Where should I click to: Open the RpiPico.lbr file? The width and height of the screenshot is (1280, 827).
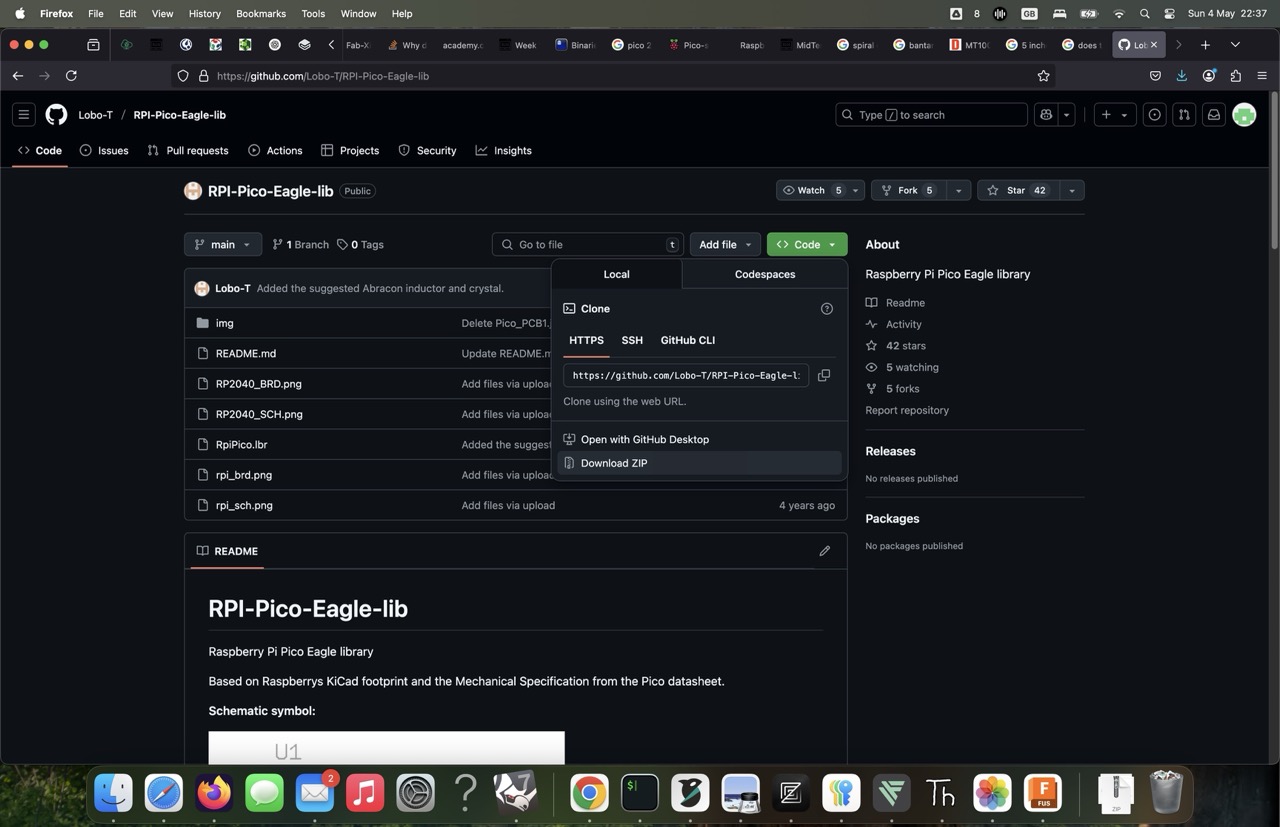241,444
